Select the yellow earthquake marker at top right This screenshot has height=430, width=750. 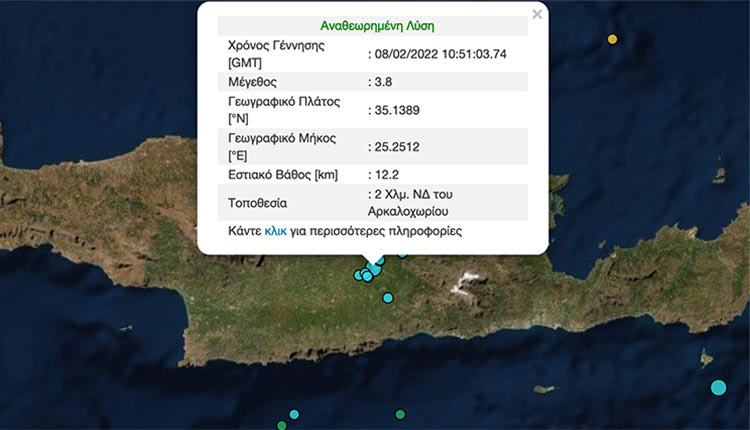pyautogui.click(x=612, y=39)
